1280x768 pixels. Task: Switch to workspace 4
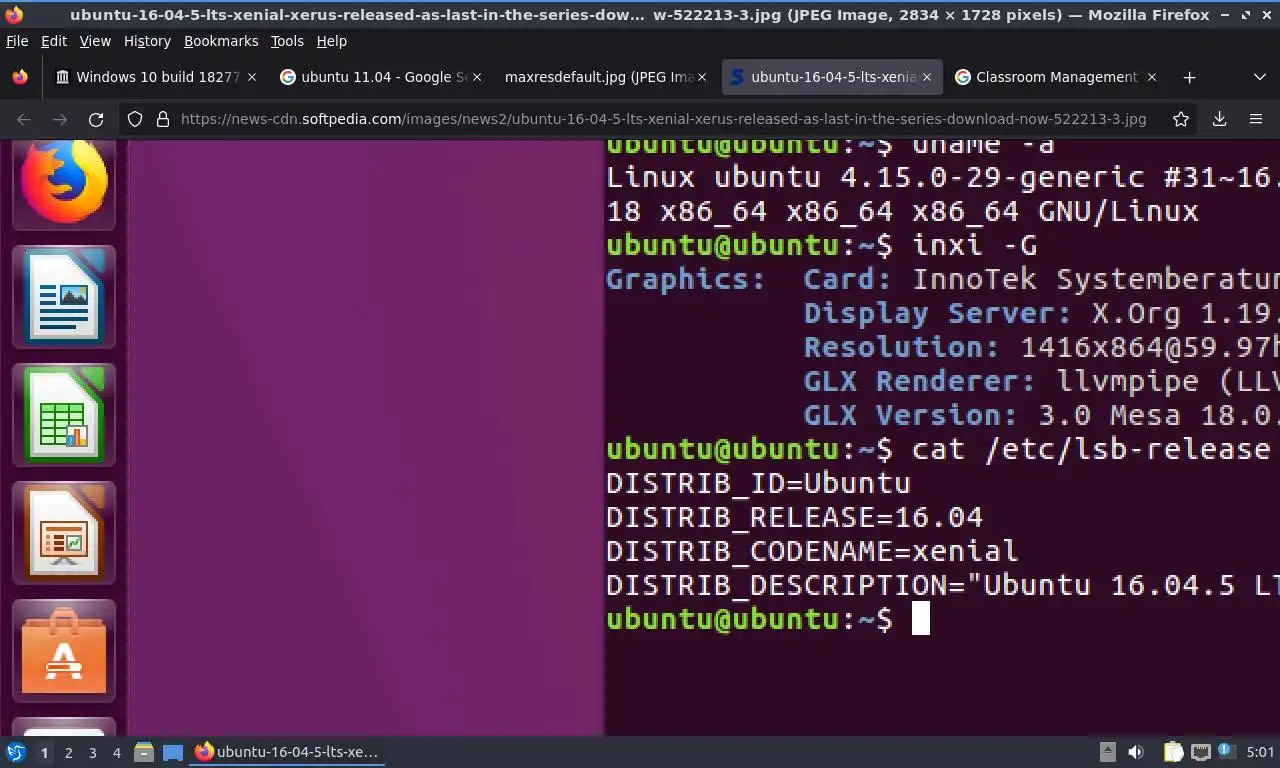click(x=116, y=752)
